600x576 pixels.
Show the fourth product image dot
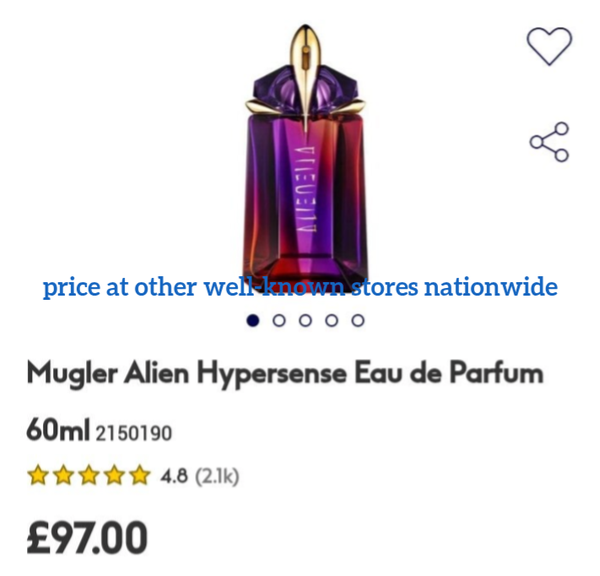pos(331,320)
